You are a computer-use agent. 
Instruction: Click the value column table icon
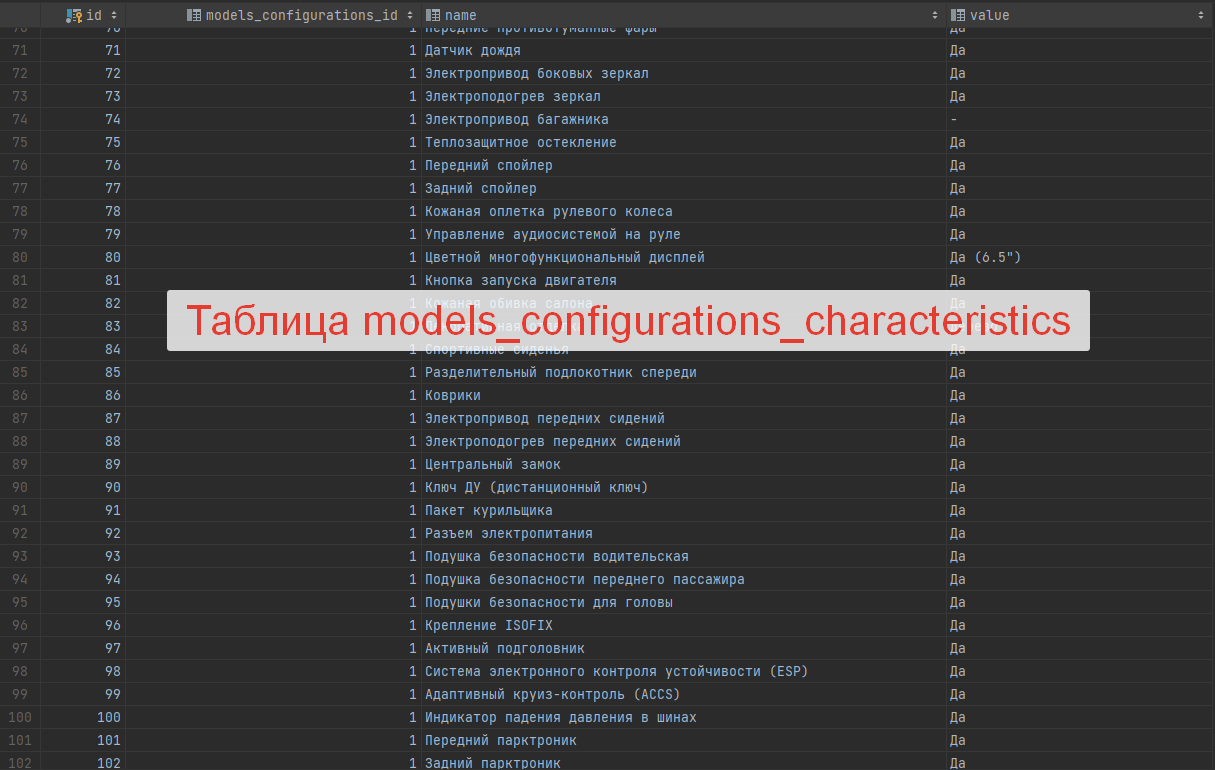[x=958, y=15]
